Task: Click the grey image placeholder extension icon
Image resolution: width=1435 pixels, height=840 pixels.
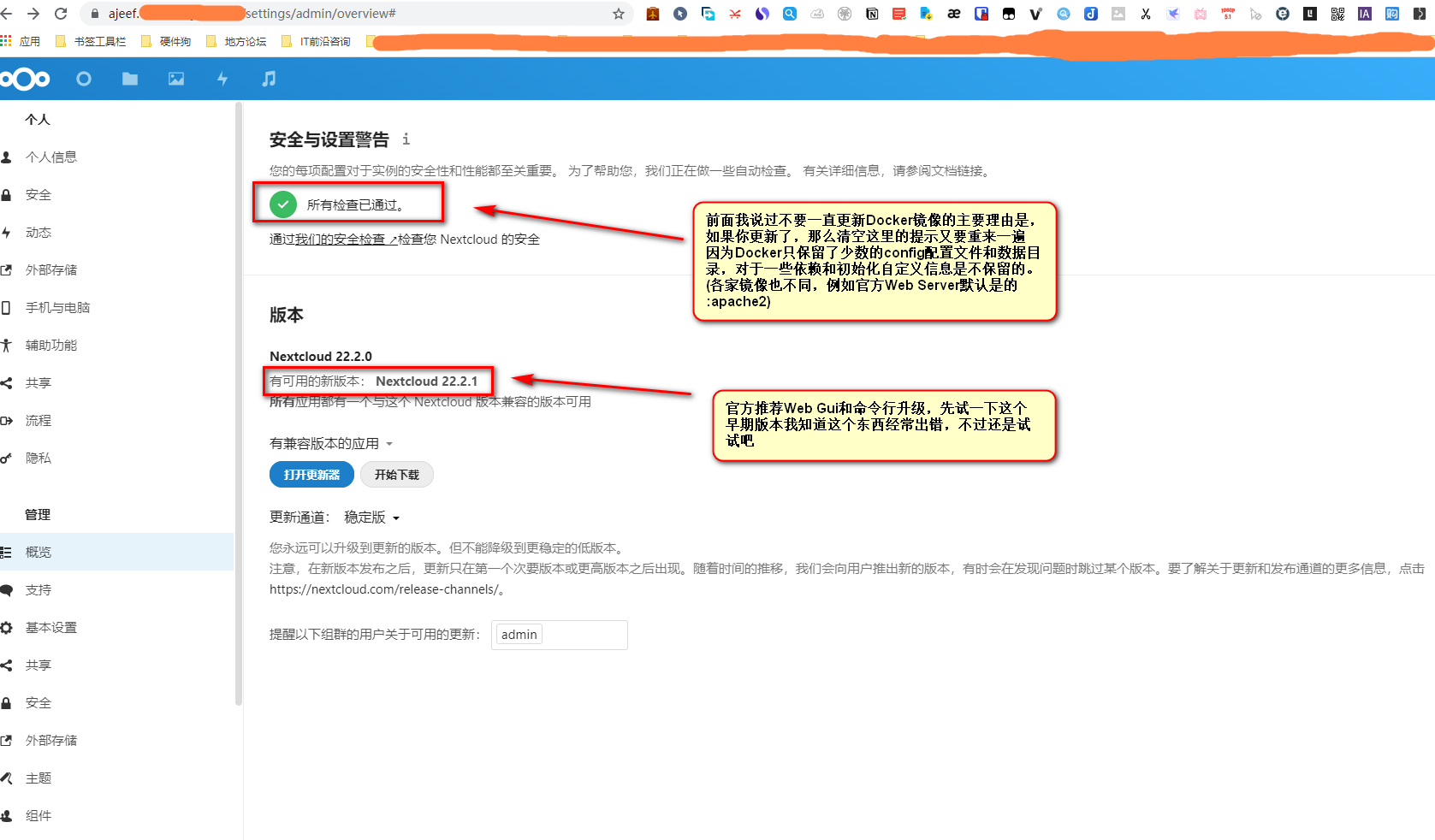Action: point(1118,14)
